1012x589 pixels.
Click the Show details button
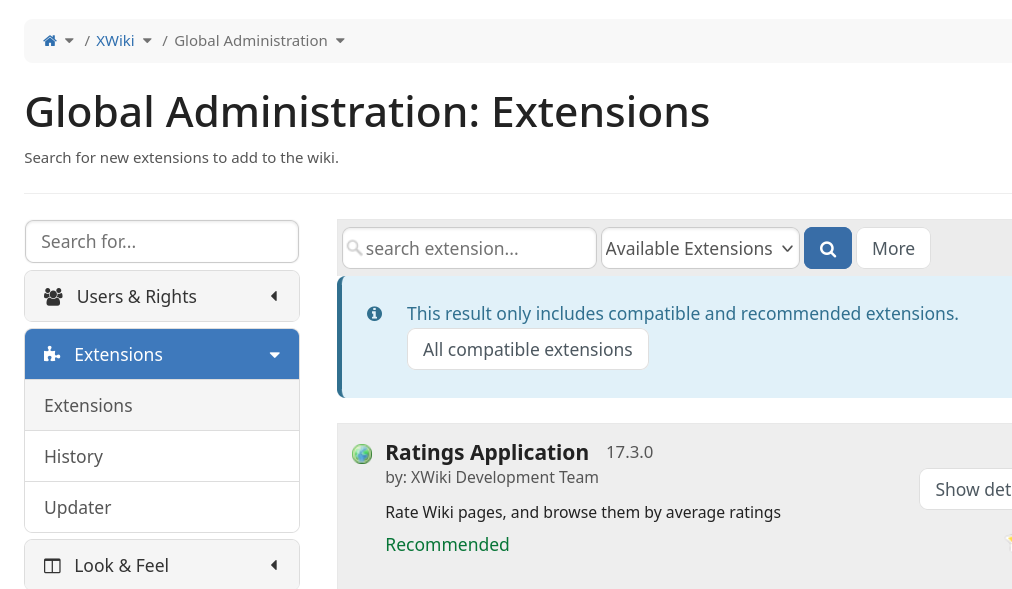tap(966, 489)
